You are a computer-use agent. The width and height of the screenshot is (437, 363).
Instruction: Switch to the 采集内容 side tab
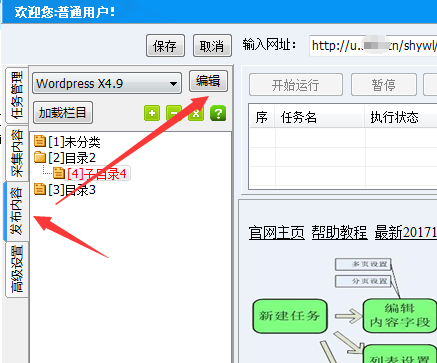coord(17,153)
